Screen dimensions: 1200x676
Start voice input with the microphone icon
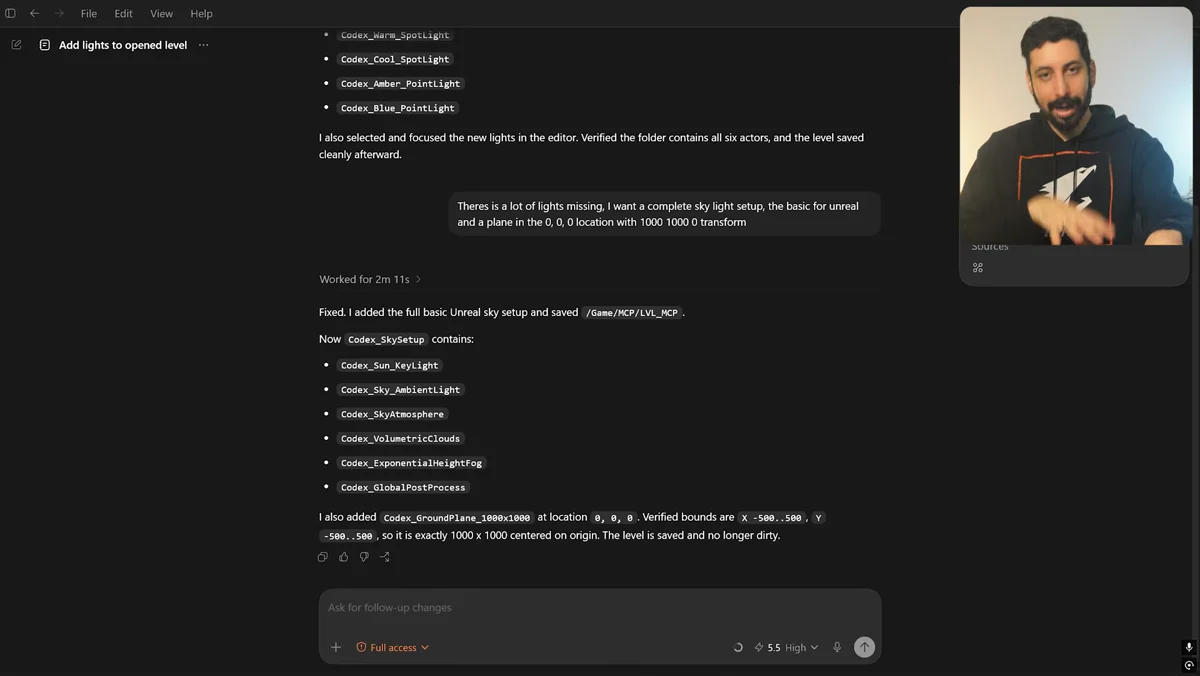(x=837, y=647)
